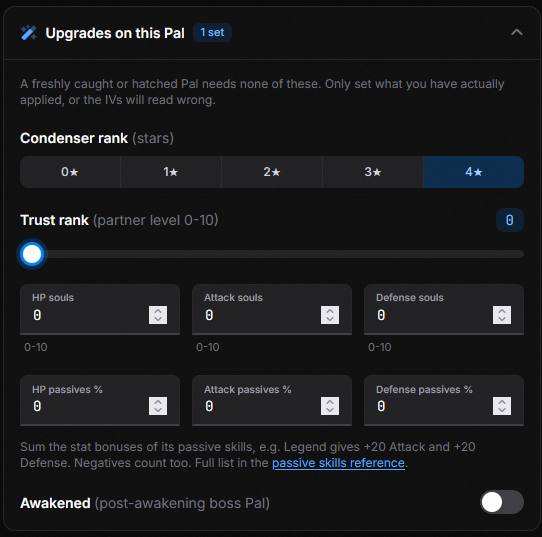Select 3 star condenser rank

(373, 172)
